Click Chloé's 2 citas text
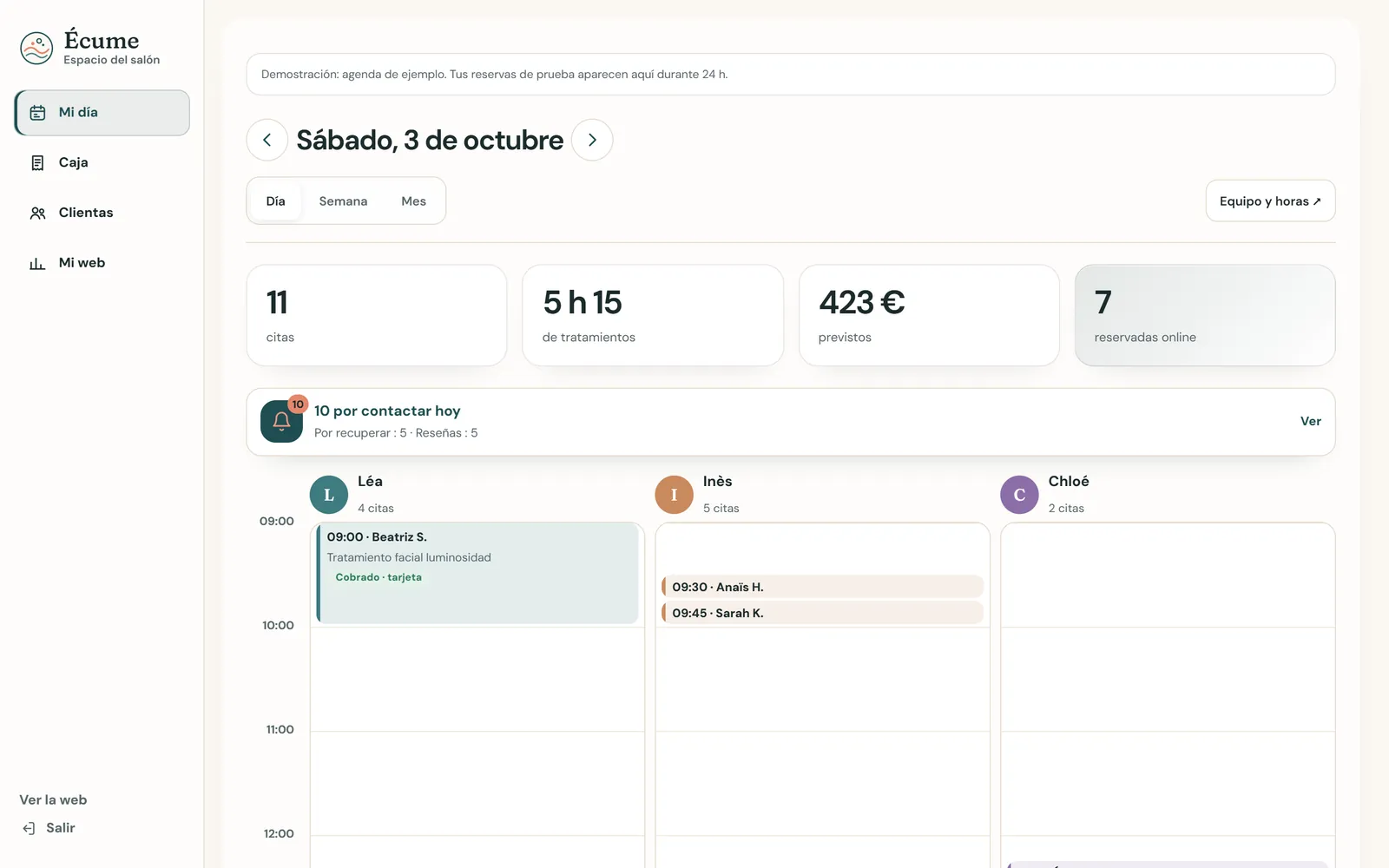1389x868 pixels. pos(1066,509)
